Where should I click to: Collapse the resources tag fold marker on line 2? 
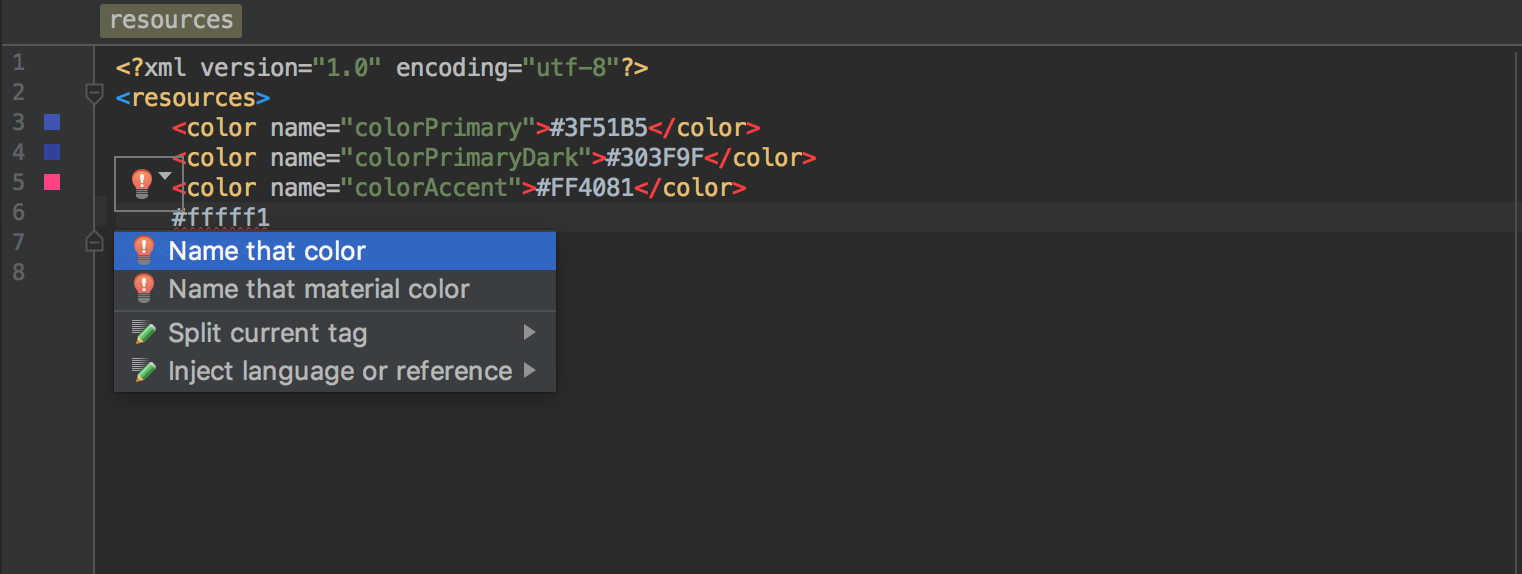coord(94,95)
